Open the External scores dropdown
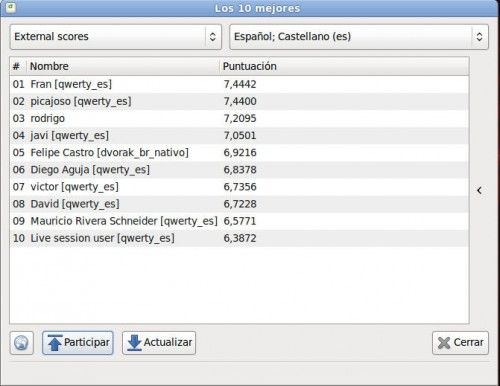 (x=116, y=37)
